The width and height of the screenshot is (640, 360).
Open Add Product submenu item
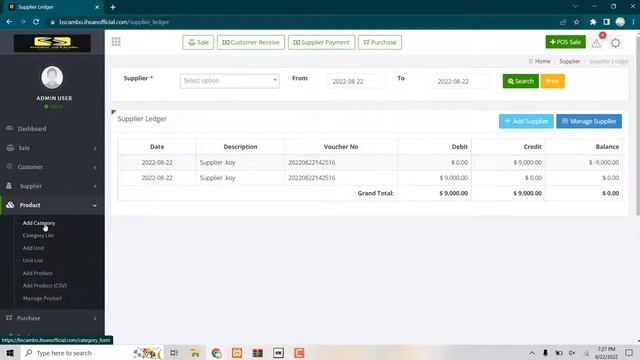[37, 273]
